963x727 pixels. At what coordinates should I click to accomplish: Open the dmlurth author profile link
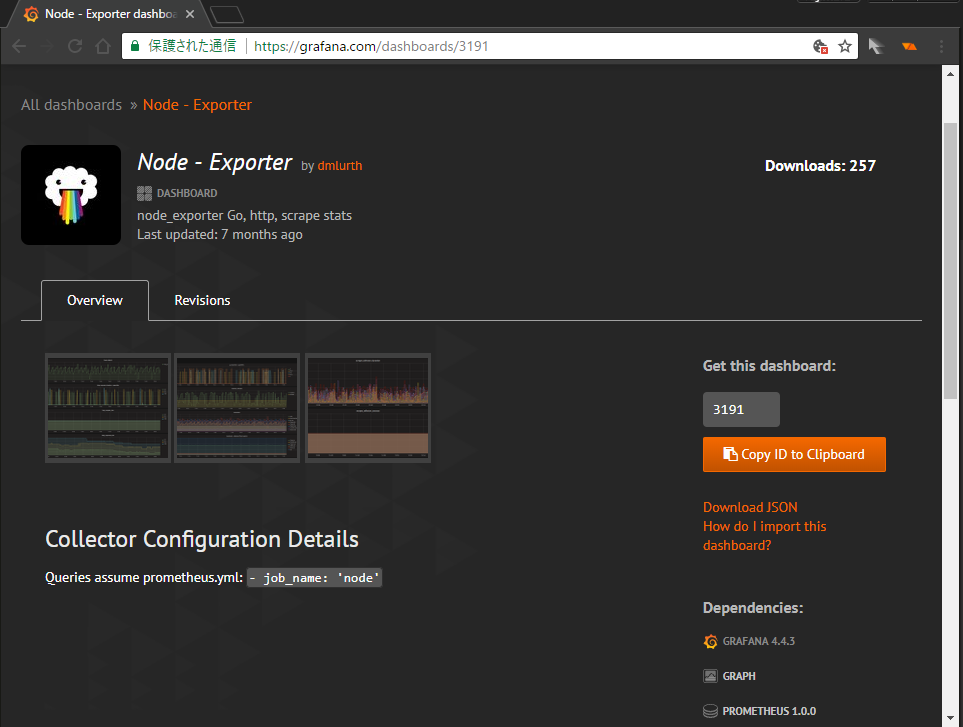[x=340, y=166]
